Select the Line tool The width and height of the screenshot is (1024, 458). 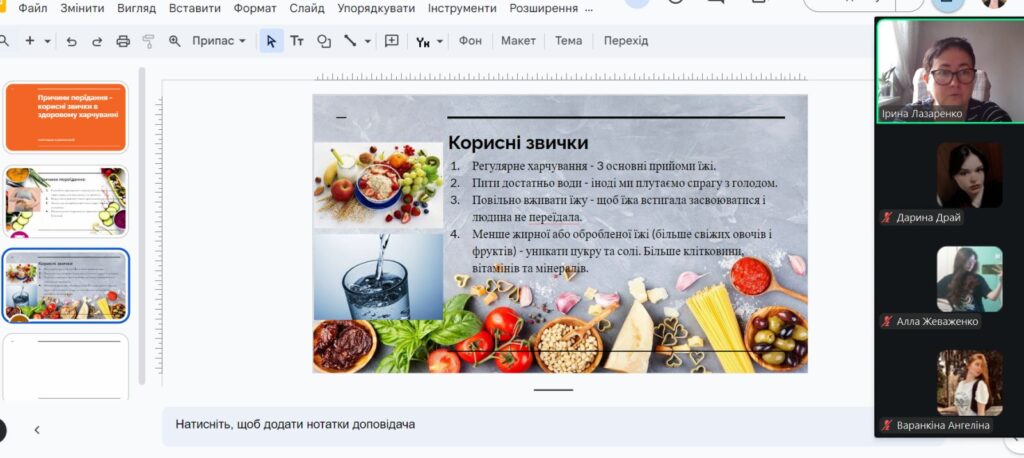(x=350, y=41)
